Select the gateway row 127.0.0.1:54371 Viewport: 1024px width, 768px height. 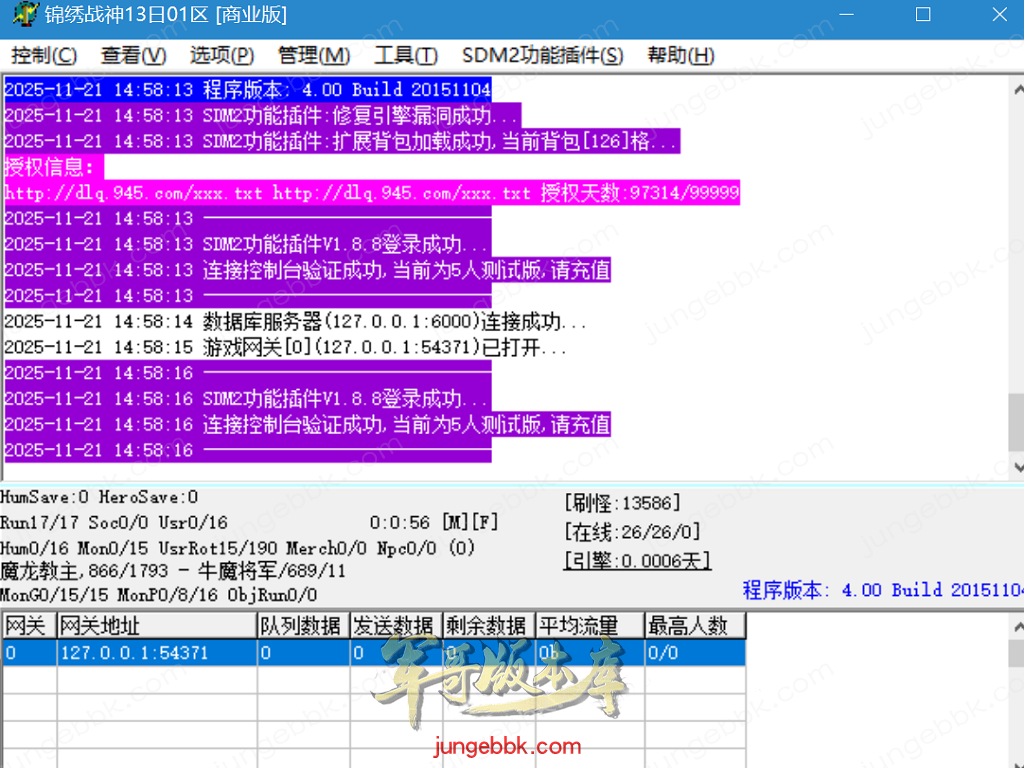[x=135, y=653]
